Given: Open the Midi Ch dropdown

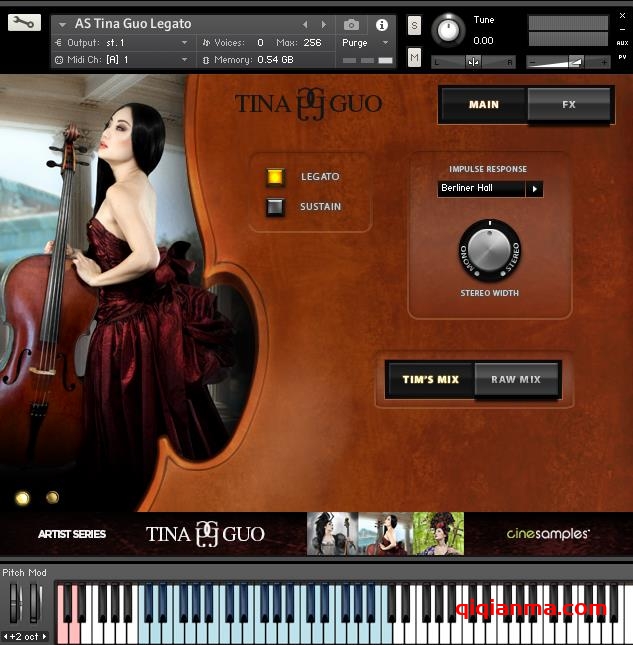Looking at the screenshot, I should (185, 60).
